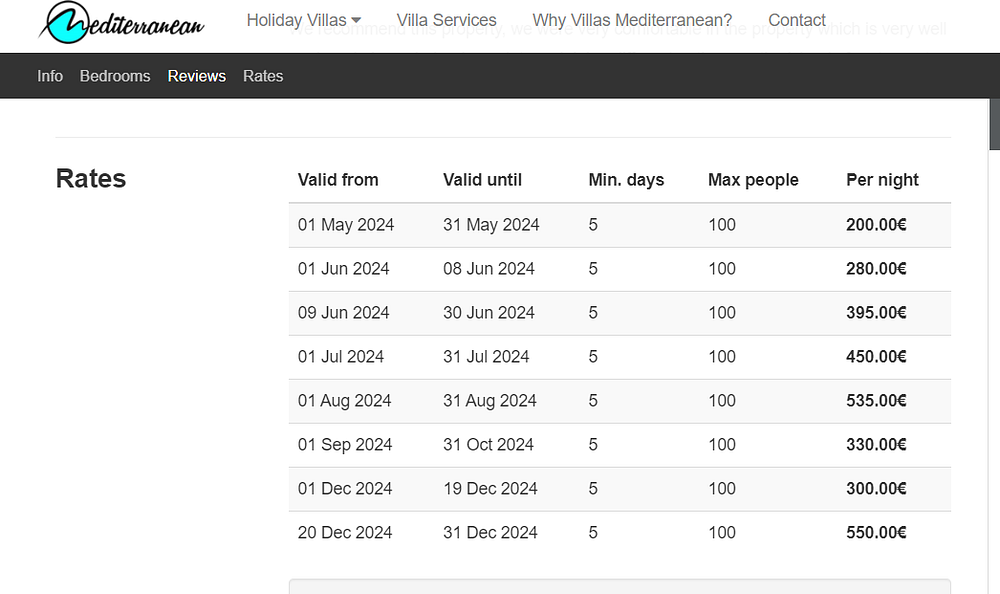Click the 550.00€ per night price

tap(876, 533)
